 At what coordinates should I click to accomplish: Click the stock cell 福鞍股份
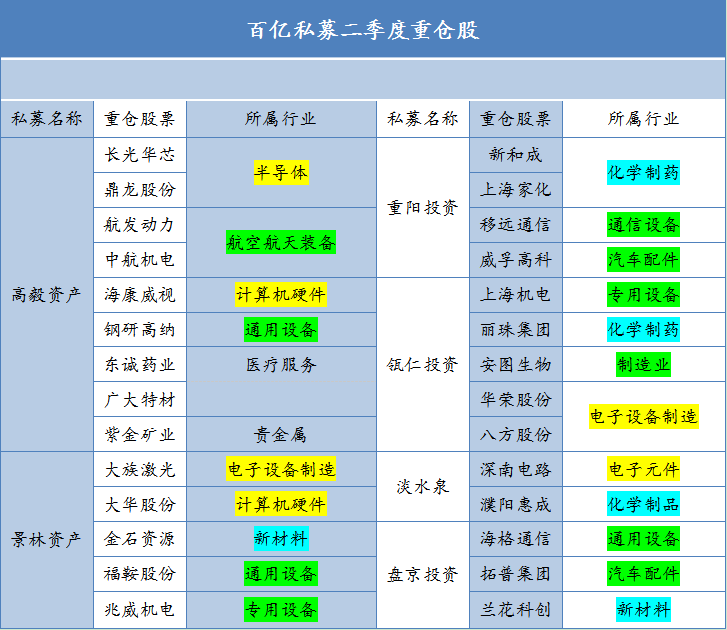pos(140,574)
